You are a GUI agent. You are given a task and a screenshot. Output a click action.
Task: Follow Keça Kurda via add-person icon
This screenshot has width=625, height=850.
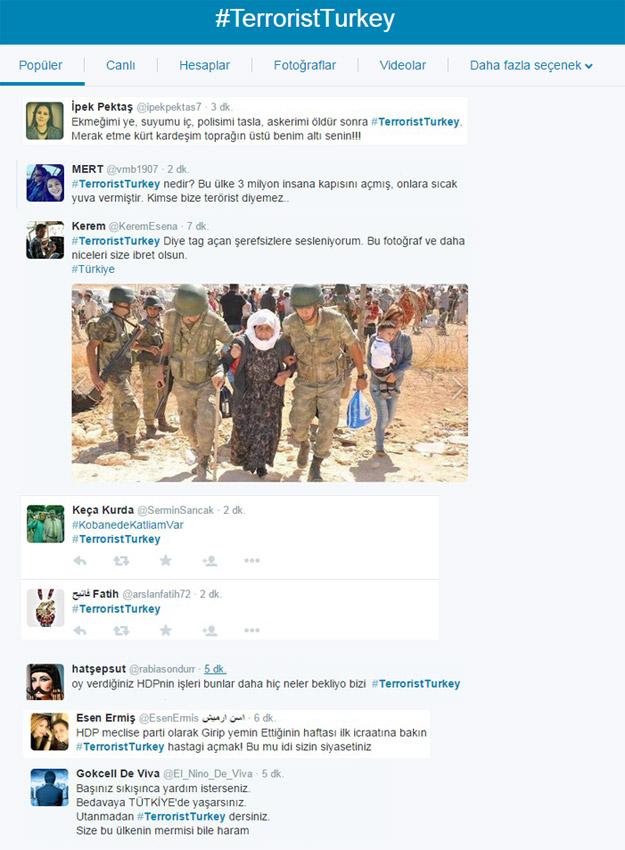pyautogui.click(x=209, y=561)
